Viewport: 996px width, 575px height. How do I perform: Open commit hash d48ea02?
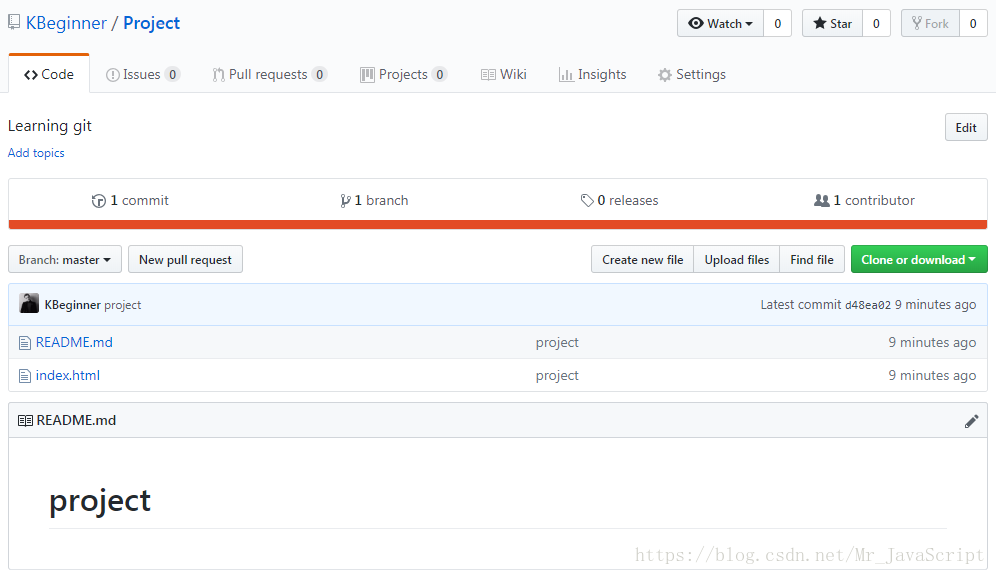point(868,305)
